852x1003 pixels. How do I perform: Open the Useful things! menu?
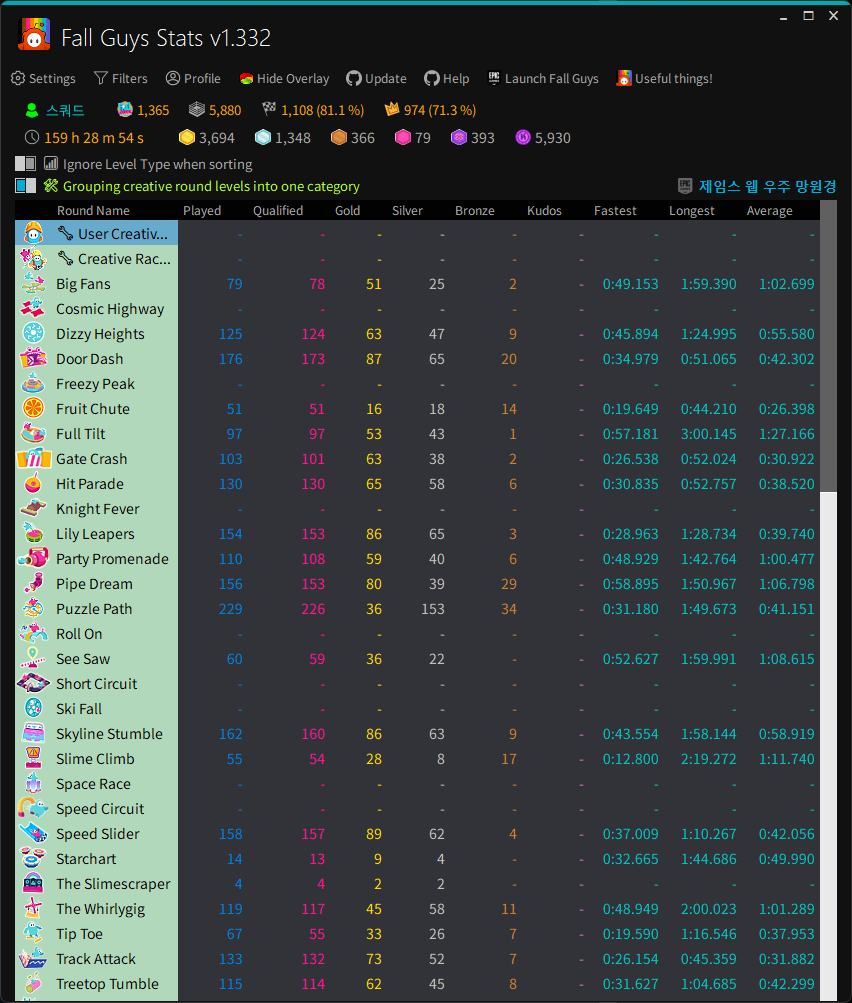pos(665,79)
